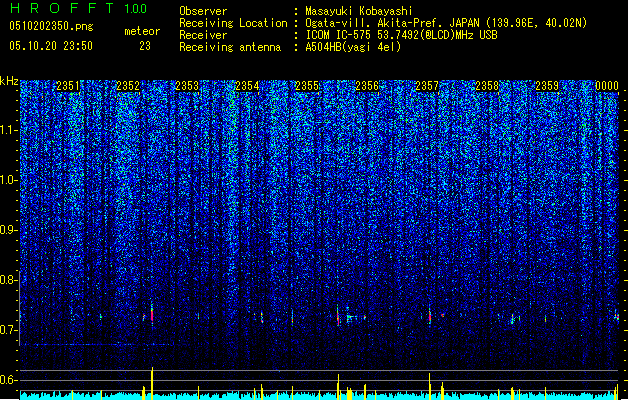Click the 1.0 kHz axis label
The height and width of the screenshot is (400, 629).
9,180
